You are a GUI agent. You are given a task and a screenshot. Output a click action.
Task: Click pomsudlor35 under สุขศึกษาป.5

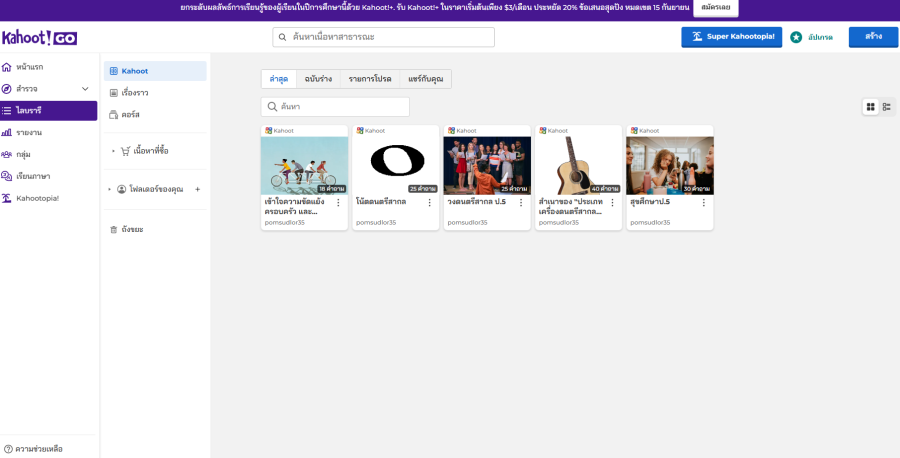point(650,223)
